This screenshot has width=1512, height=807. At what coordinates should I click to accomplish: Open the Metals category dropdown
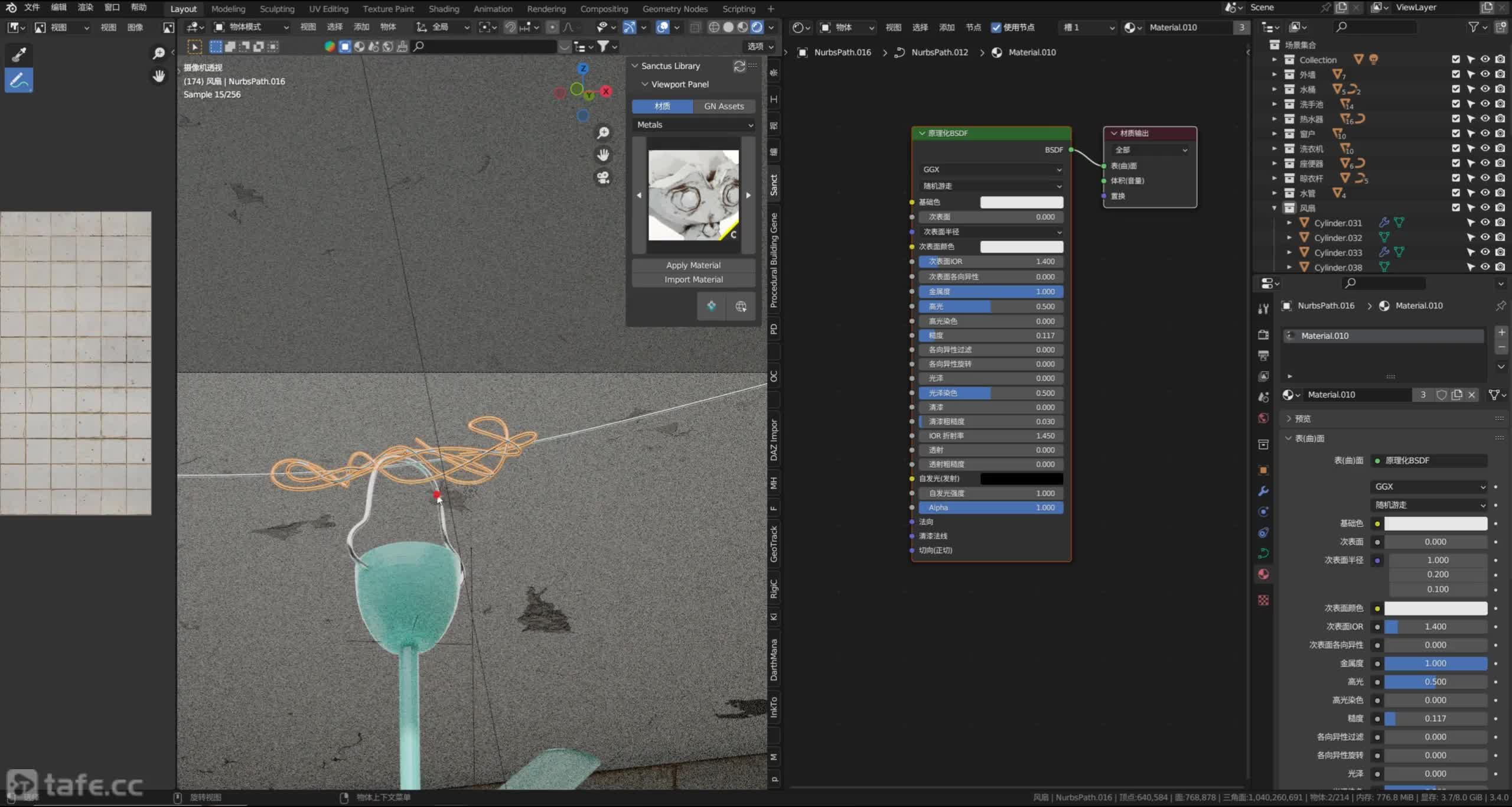click(693, 125)
